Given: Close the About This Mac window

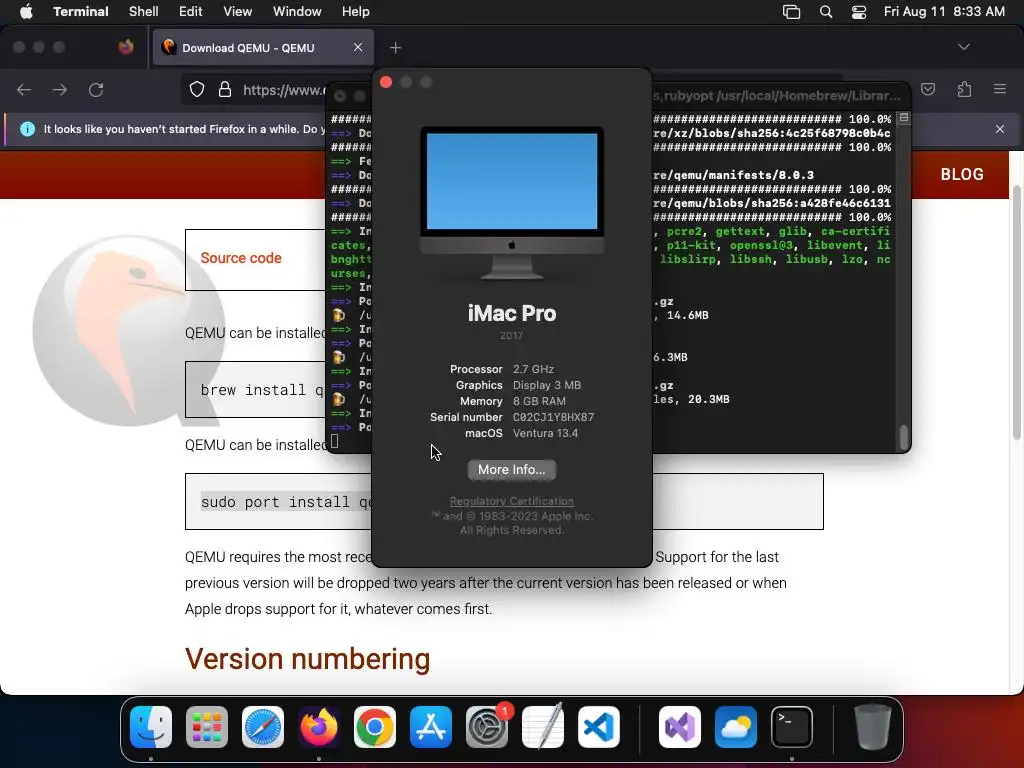Looking at the screenshot, I should [x=386, y=82].
